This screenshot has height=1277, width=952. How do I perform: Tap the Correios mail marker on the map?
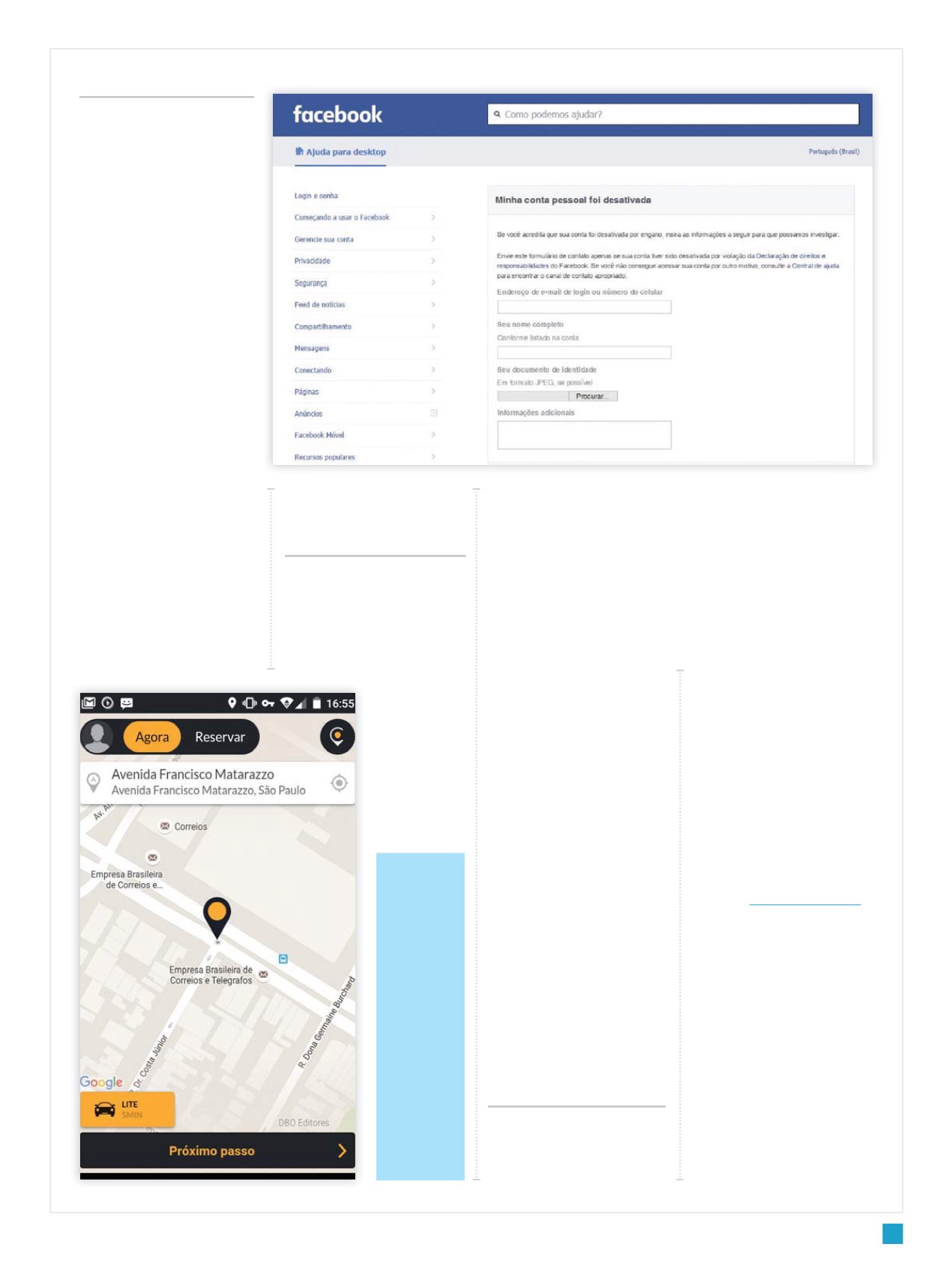tap(165, 826)
